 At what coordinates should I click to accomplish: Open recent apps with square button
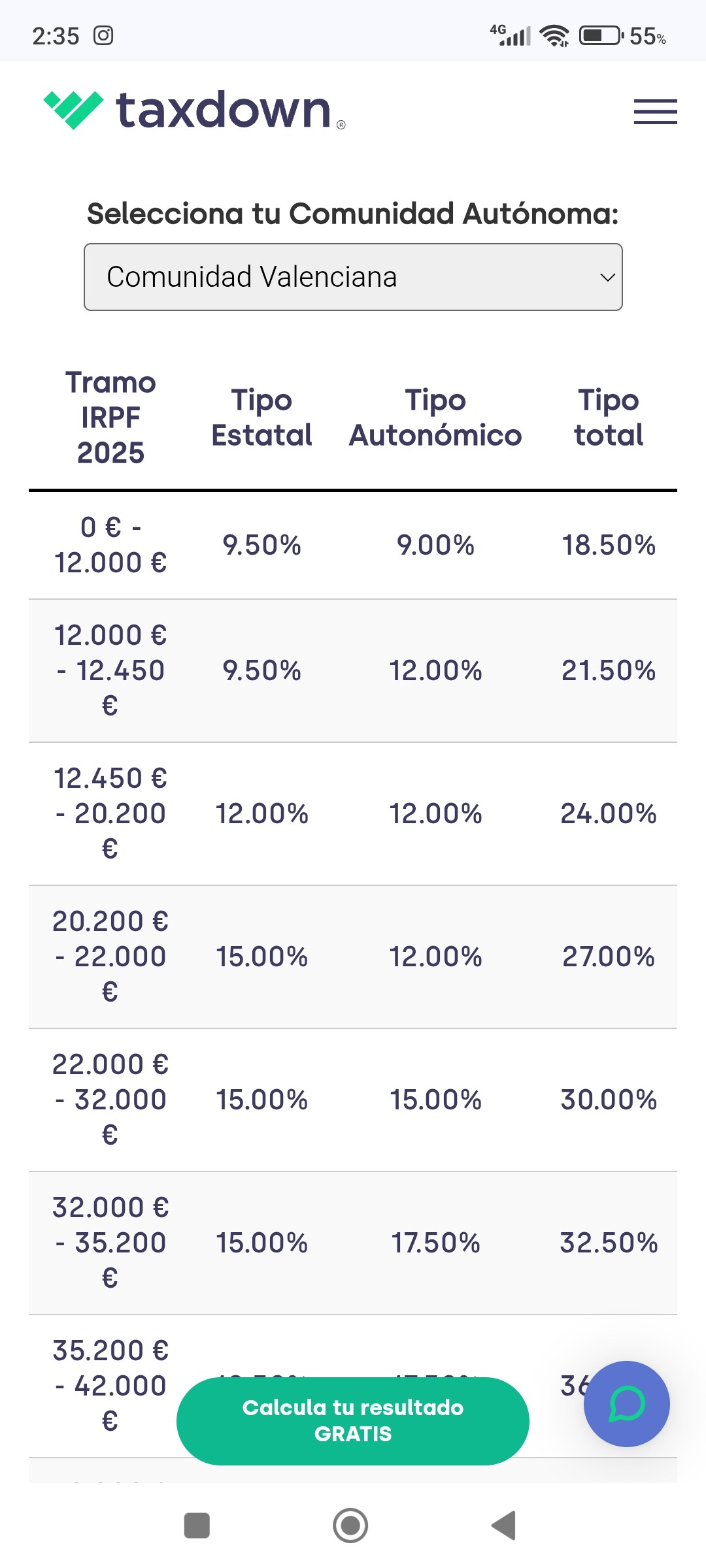[197, 1526]
